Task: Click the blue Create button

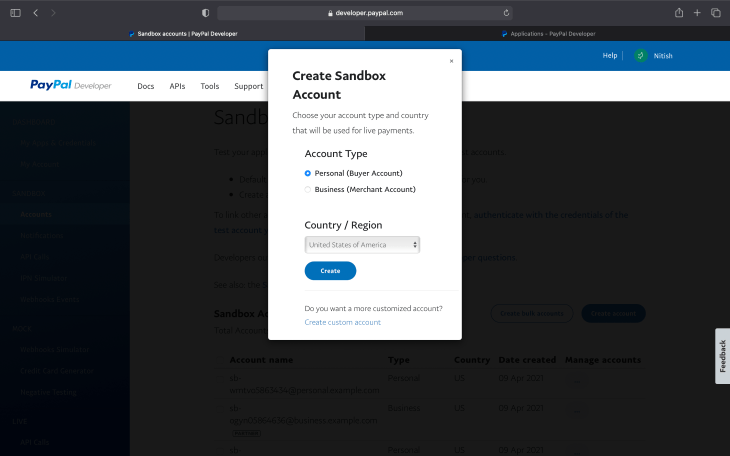Action: pyautogui.click(x=330, y=271)
